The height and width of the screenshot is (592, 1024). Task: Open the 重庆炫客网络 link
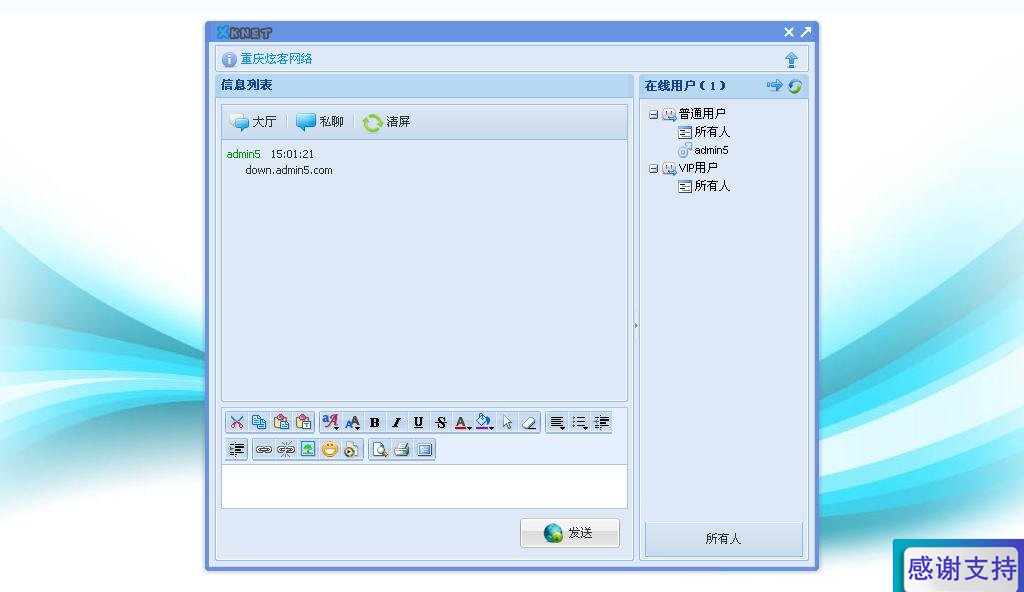276,59
